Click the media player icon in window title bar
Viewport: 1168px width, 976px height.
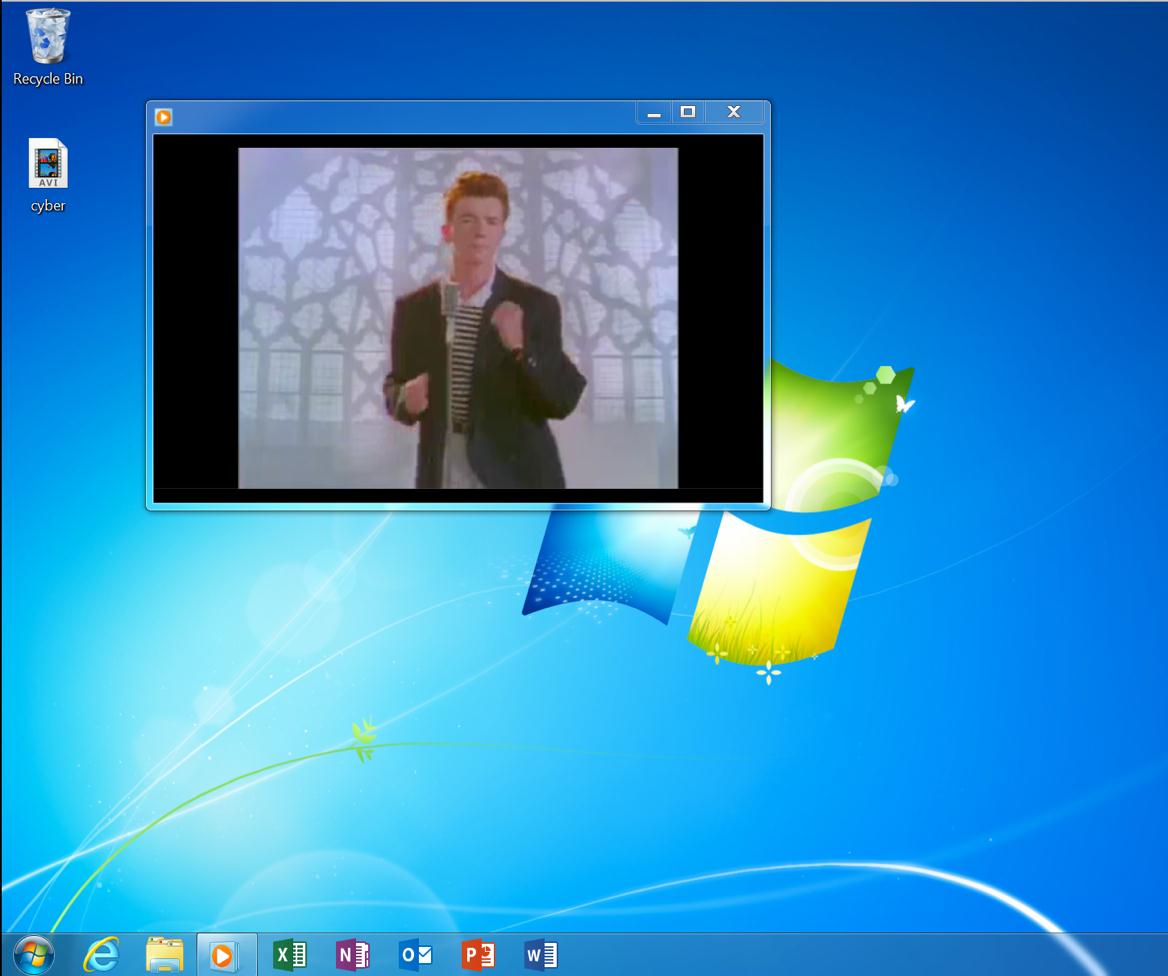[164, 117]
